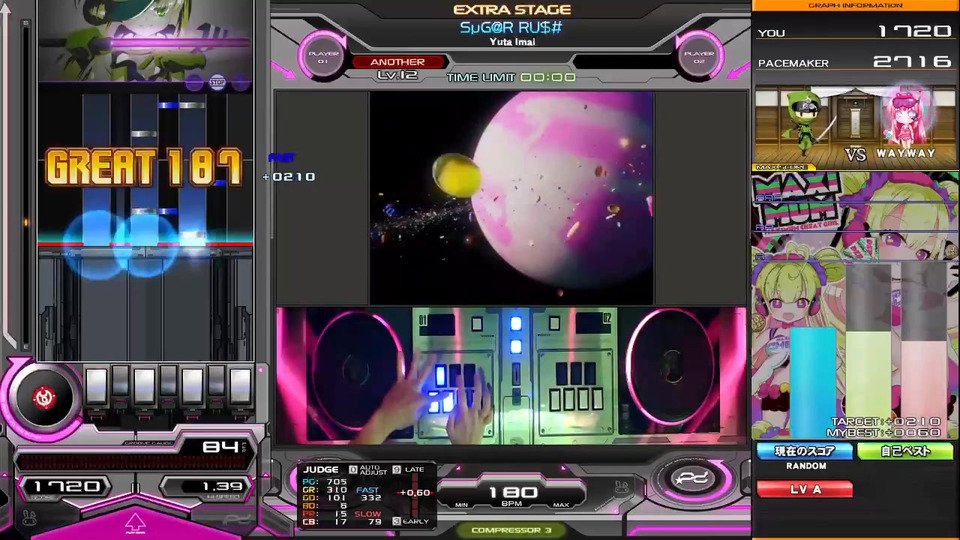Click the rabbit icon beside the BPM display

pos(621,487)
